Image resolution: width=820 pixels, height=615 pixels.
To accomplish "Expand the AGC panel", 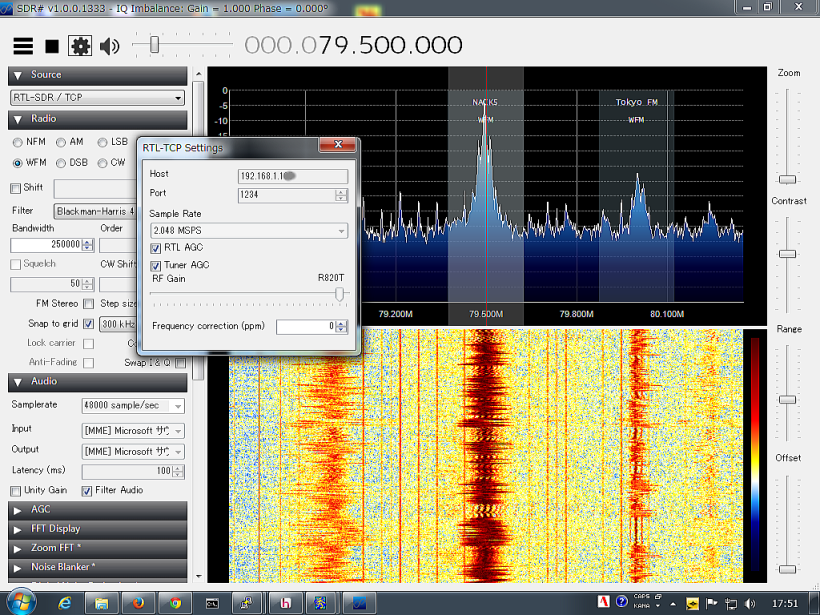I will tap(98, 510).
